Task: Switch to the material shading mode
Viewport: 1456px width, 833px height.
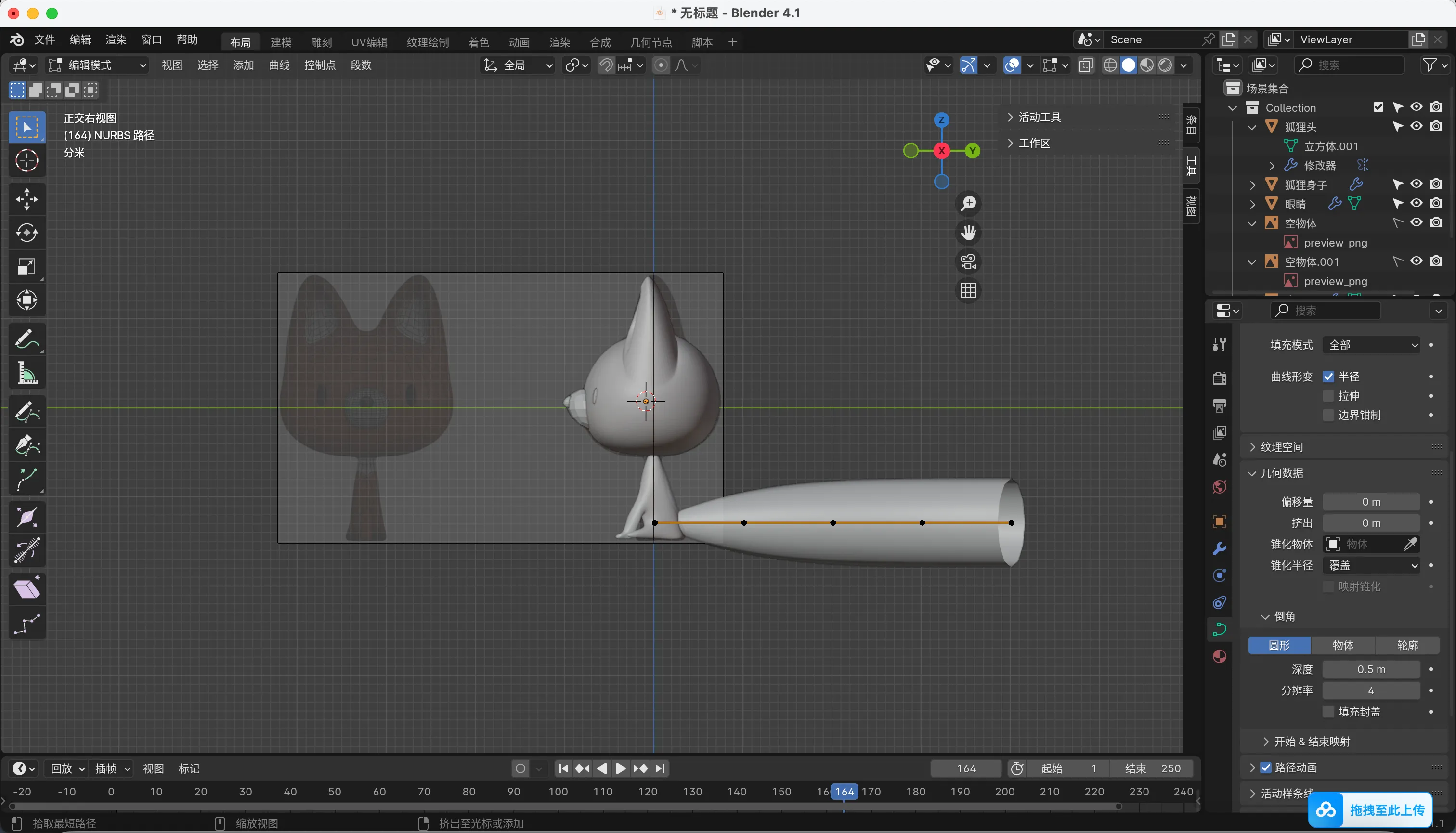Action: [1146, 65]
